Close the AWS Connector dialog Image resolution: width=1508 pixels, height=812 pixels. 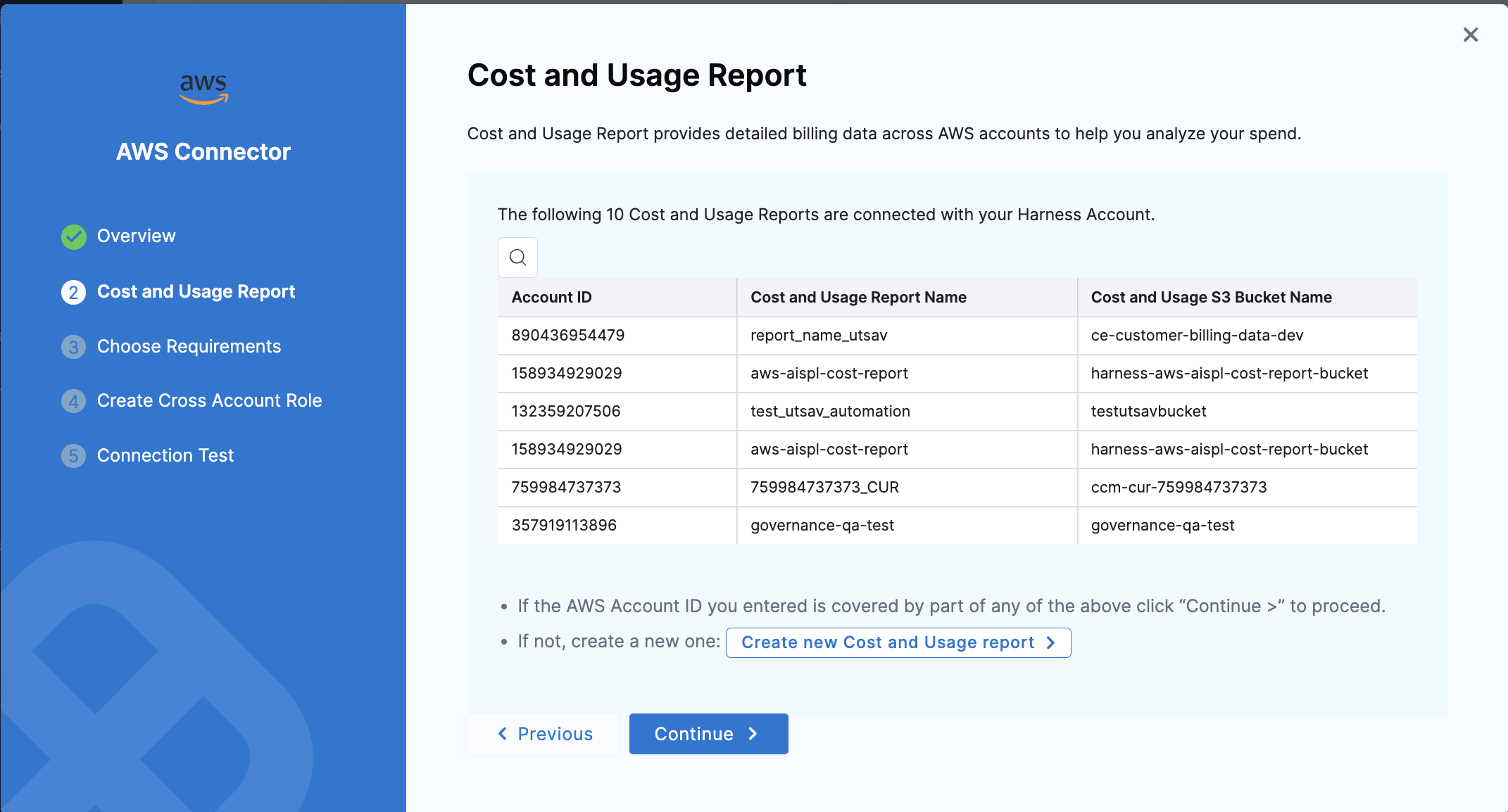click(x=1470, y=34)
